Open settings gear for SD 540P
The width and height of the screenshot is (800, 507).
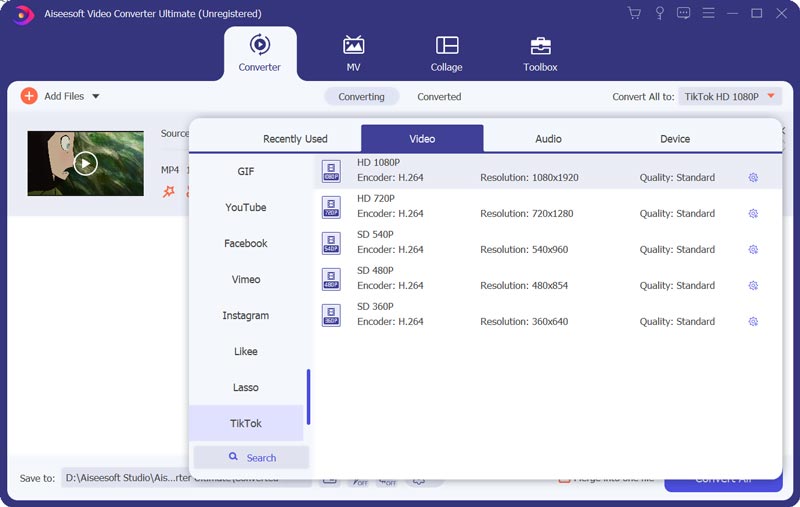753,249
